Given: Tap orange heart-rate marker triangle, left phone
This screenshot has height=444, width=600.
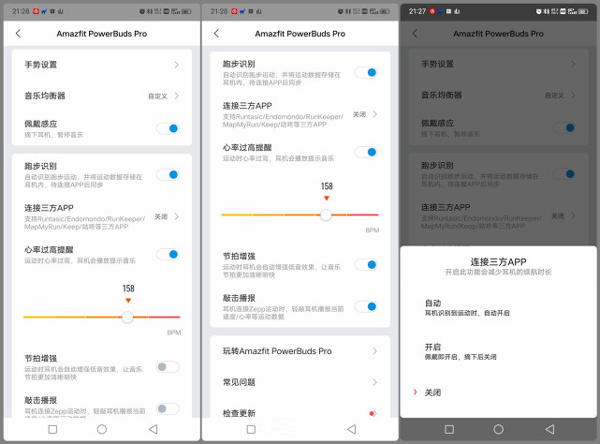Looking at the screenshot, I should coord(128,300).
